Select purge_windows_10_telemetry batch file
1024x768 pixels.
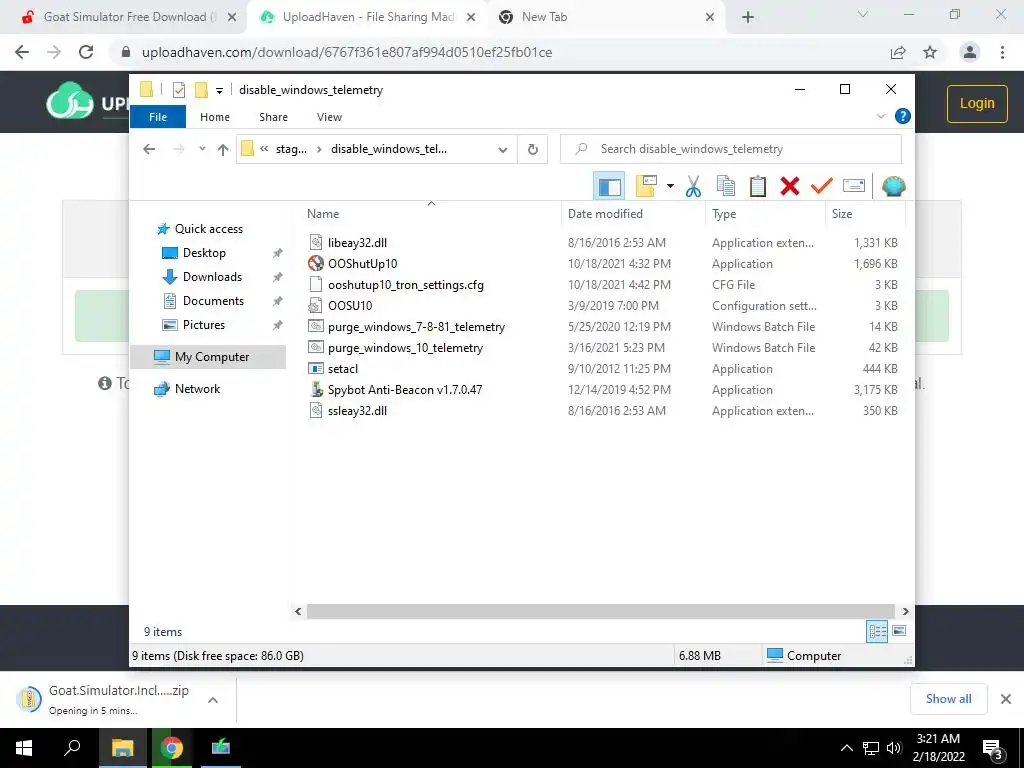[405, 348]
